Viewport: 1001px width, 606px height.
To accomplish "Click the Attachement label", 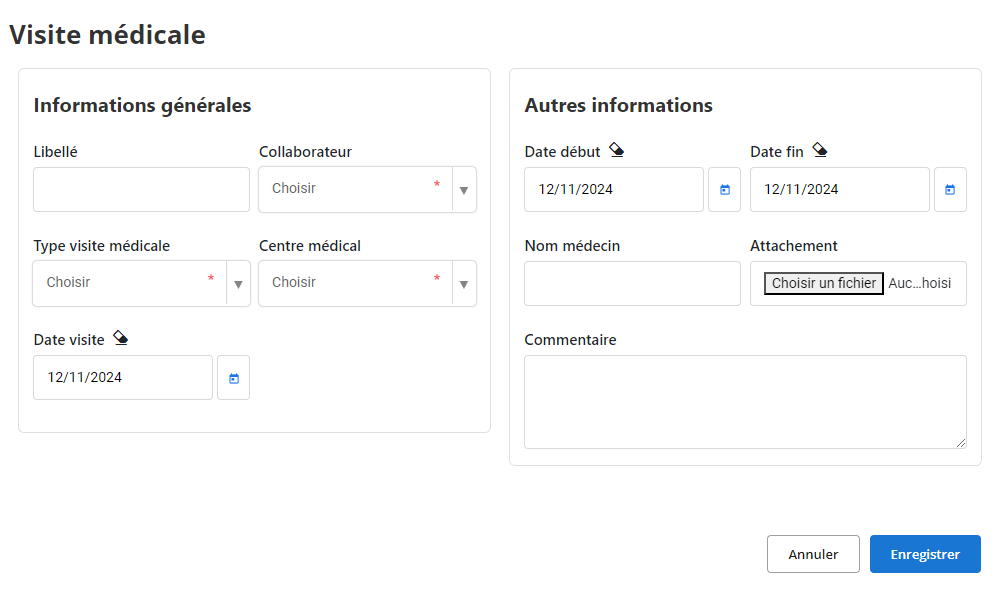I will point(794,246).
